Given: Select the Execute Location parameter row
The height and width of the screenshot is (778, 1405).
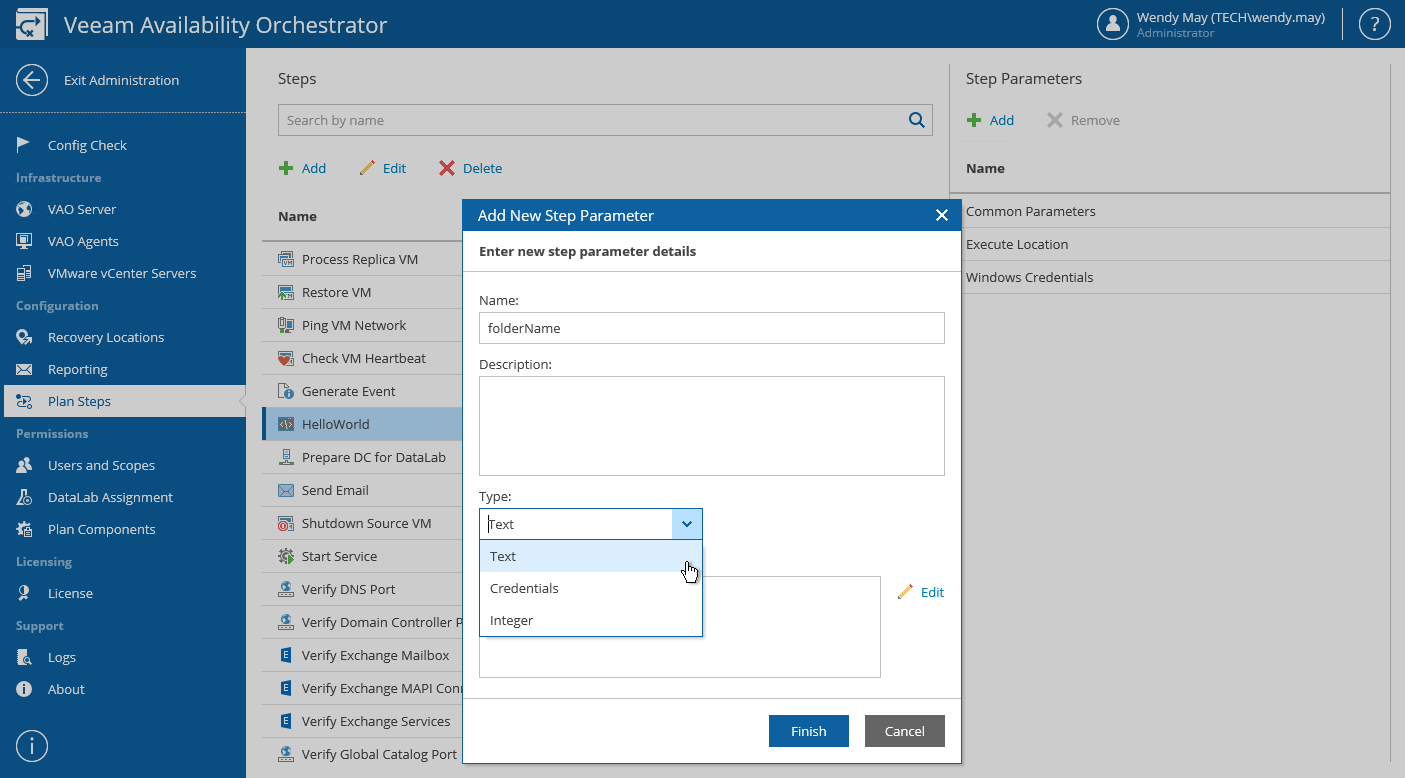Looking at the screenshot, I should click(1170, 244).
